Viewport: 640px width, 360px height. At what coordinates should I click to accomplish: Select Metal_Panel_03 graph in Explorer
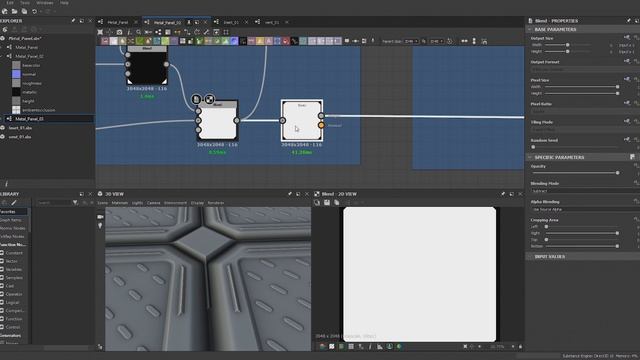(x=29, y=119)
